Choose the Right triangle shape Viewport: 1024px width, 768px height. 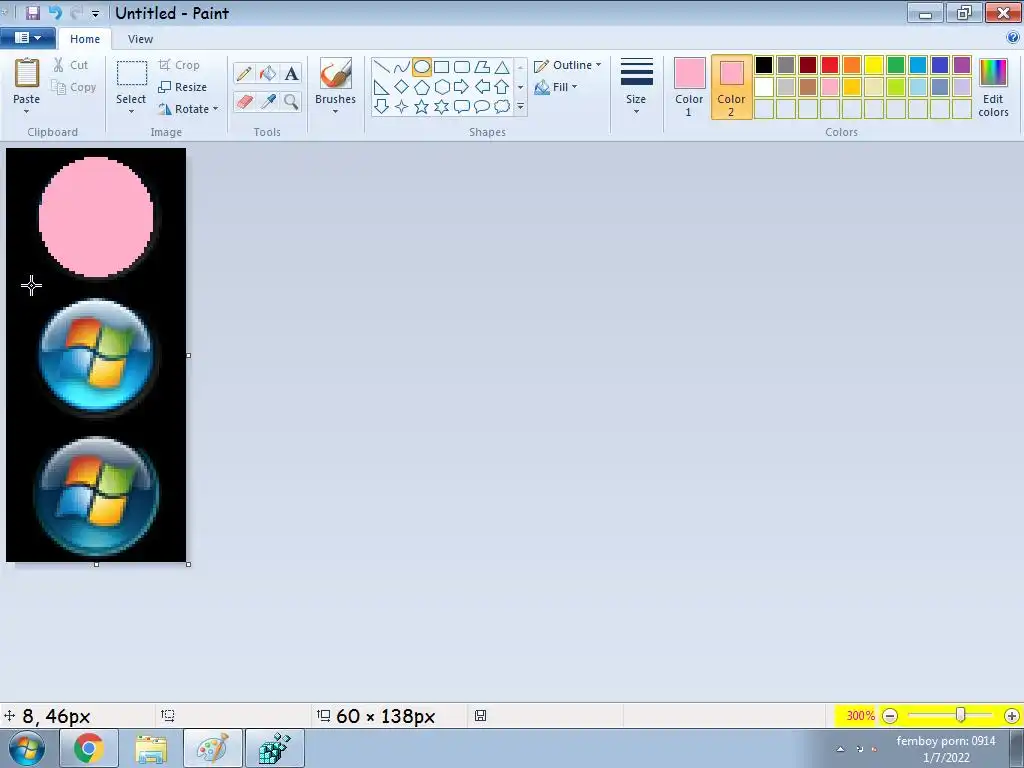click(381, 87)
